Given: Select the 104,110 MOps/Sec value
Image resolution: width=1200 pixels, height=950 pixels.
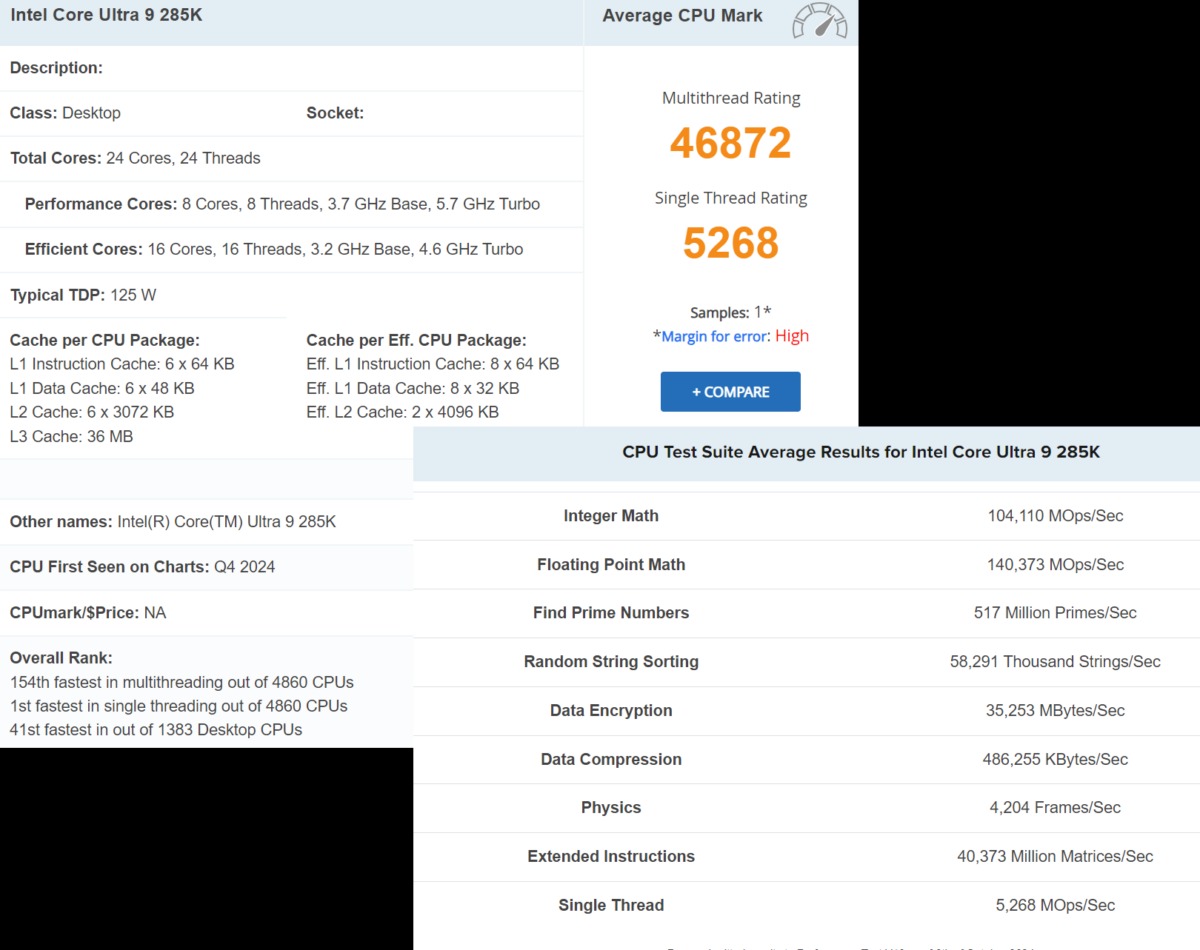Looking at the screenshot, I should (1055, 516).
